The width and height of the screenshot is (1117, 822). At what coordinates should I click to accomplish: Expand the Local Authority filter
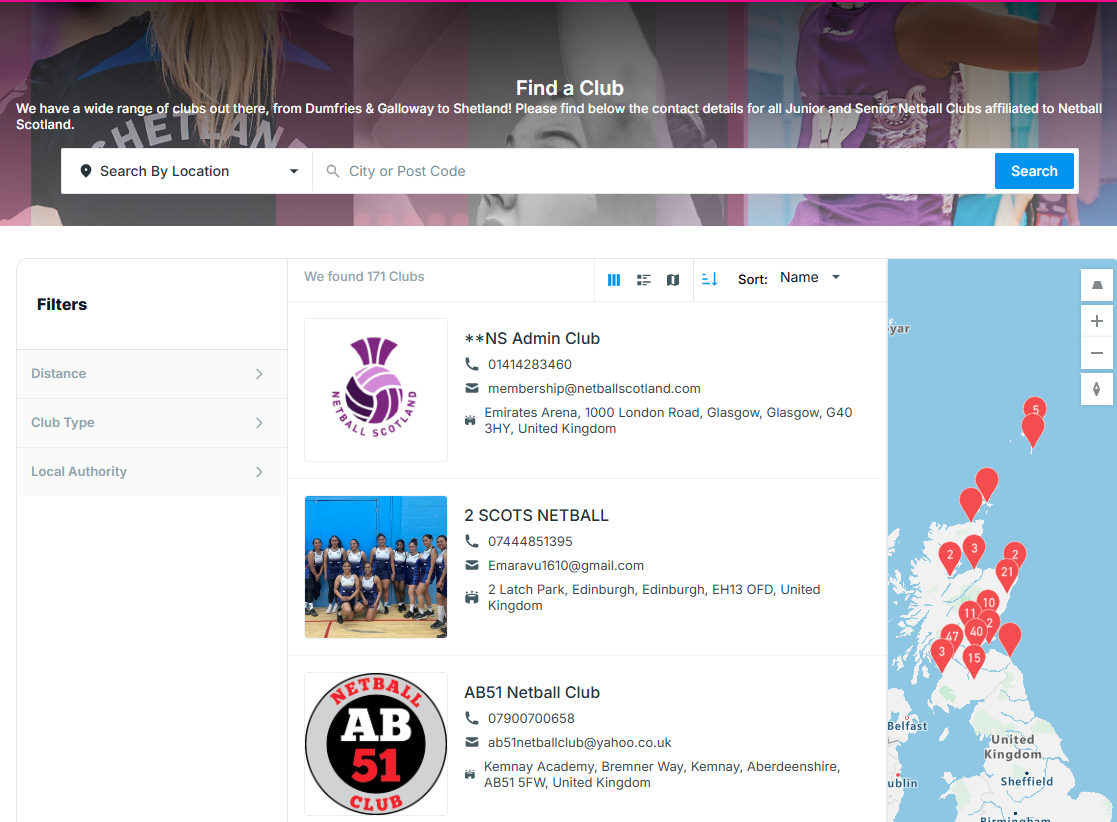152,472
